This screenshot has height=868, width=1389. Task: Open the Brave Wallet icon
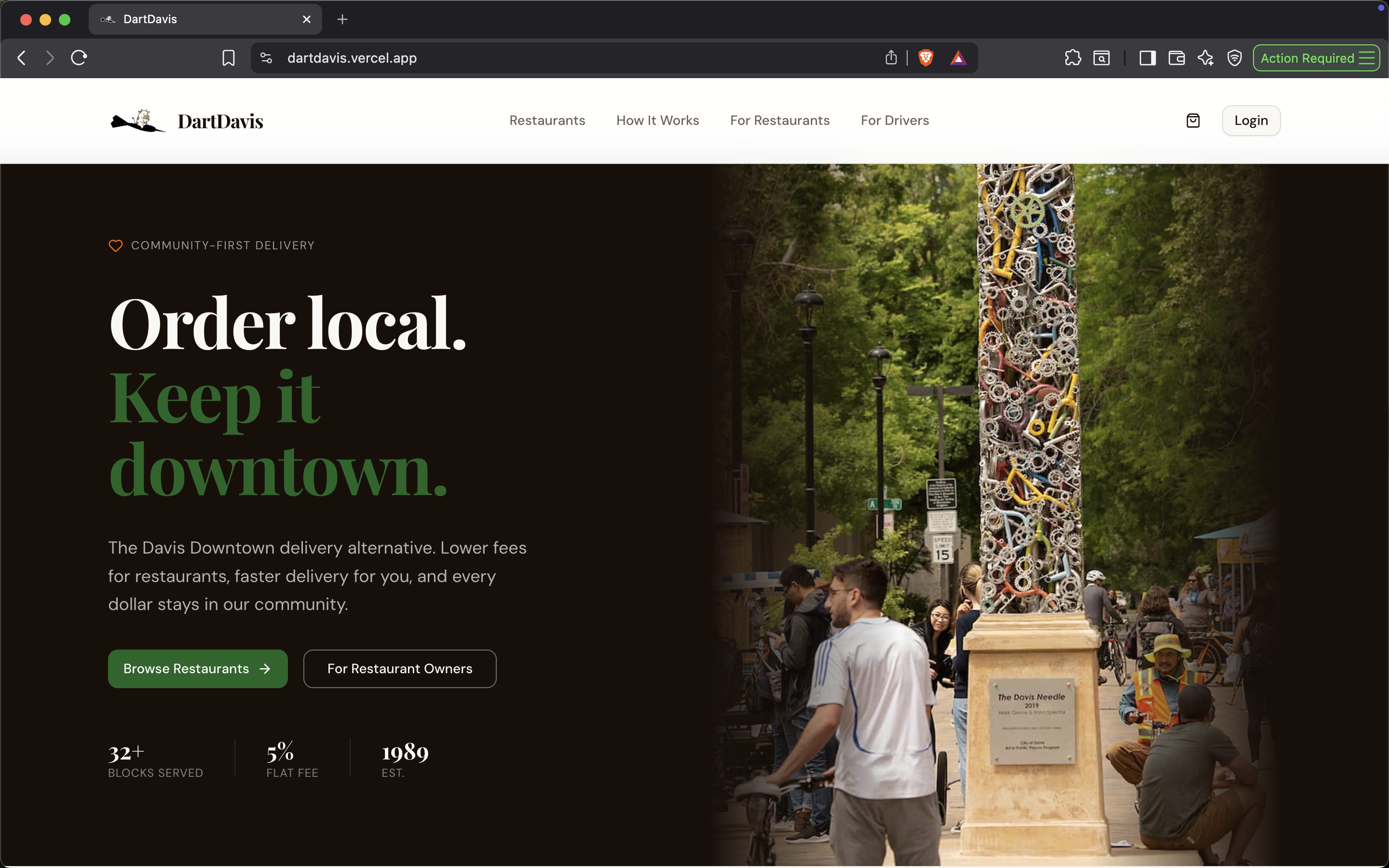pos(1176,58)
